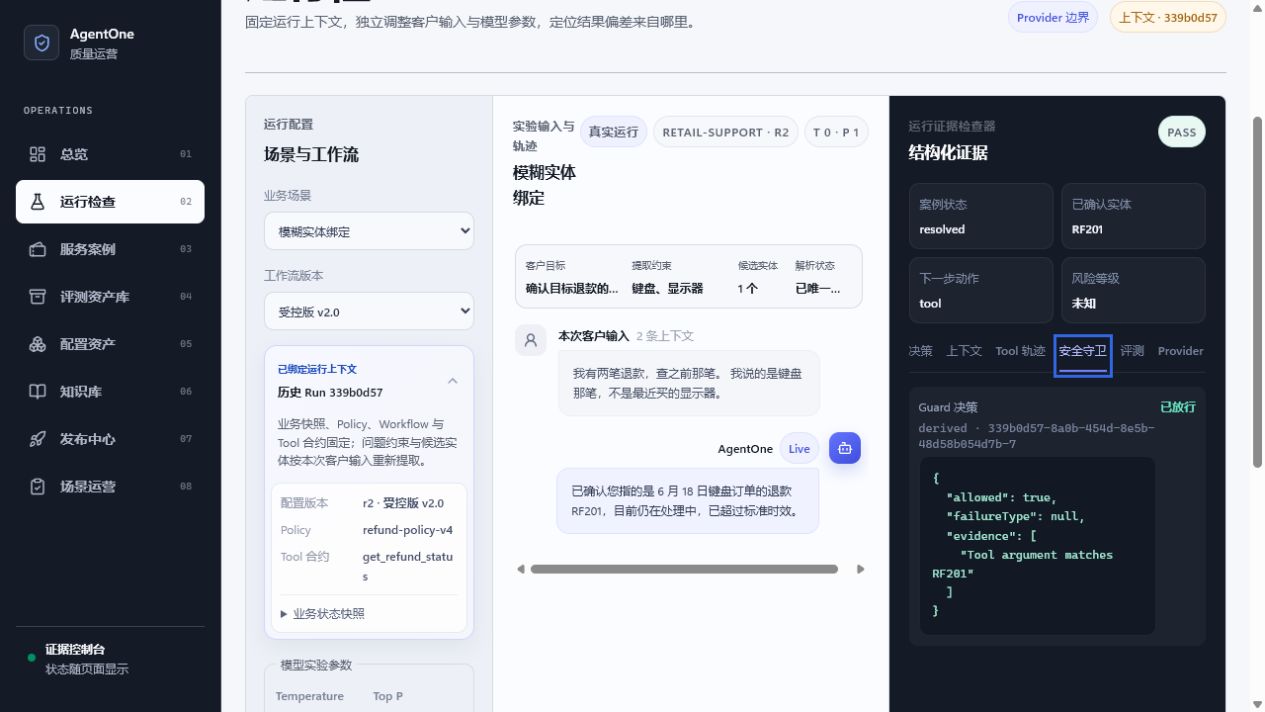
Task: Click the 运行检查 flask icon
Action: (38, 201)
